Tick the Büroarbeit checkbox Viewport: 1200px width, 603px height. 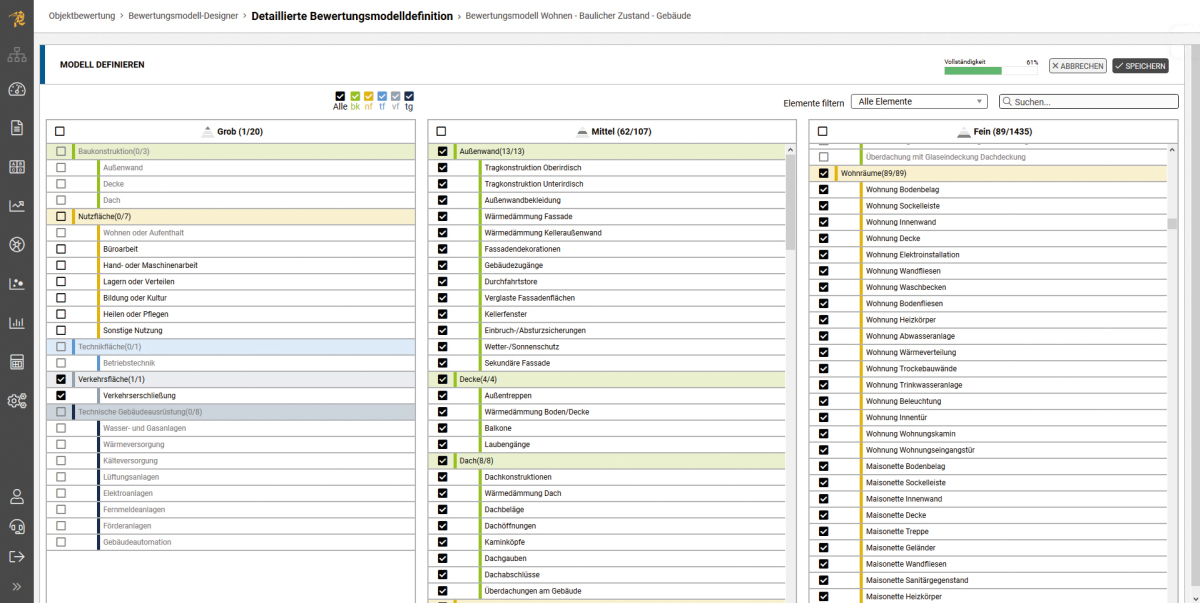point(61,249)
